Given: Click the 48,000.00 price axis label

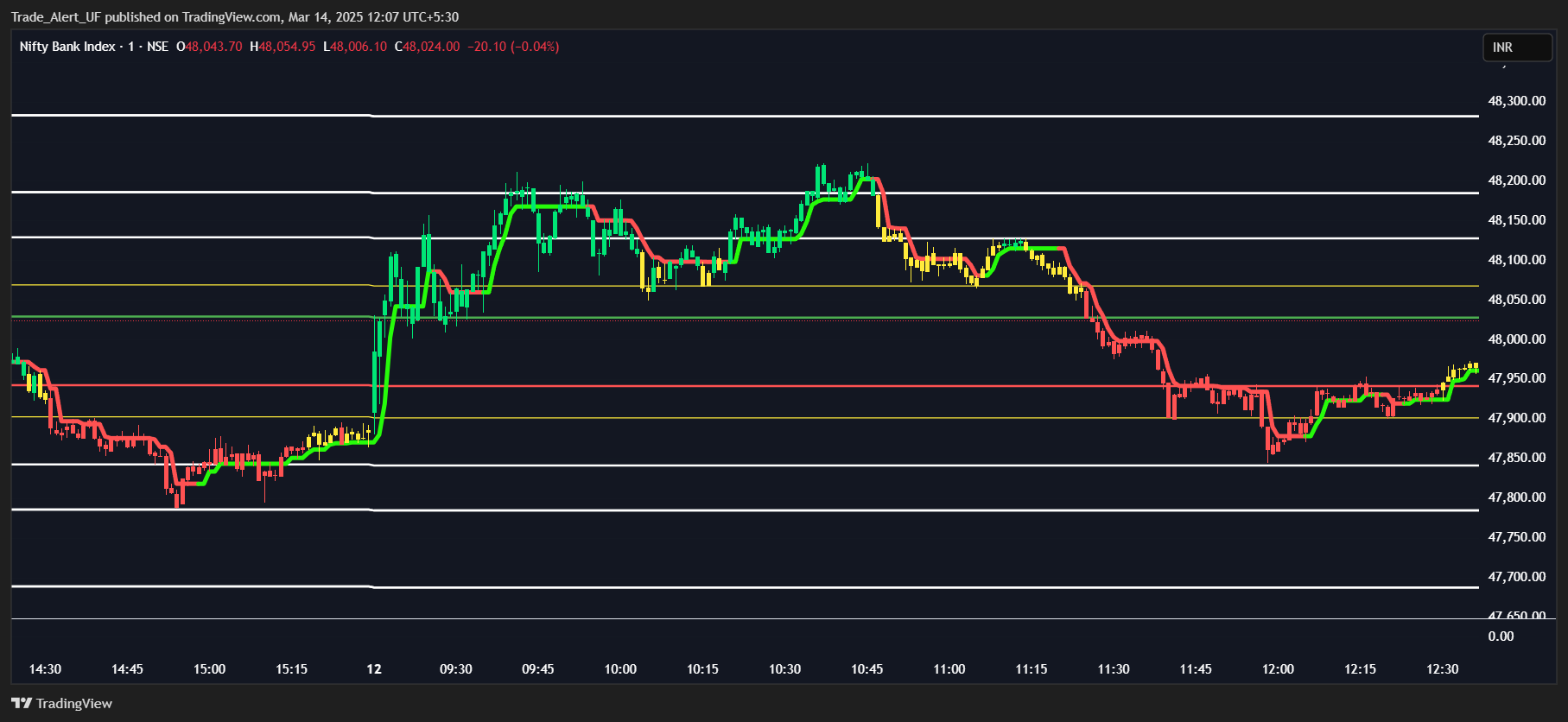Looking at the screenshot, I should (1516, 339).
